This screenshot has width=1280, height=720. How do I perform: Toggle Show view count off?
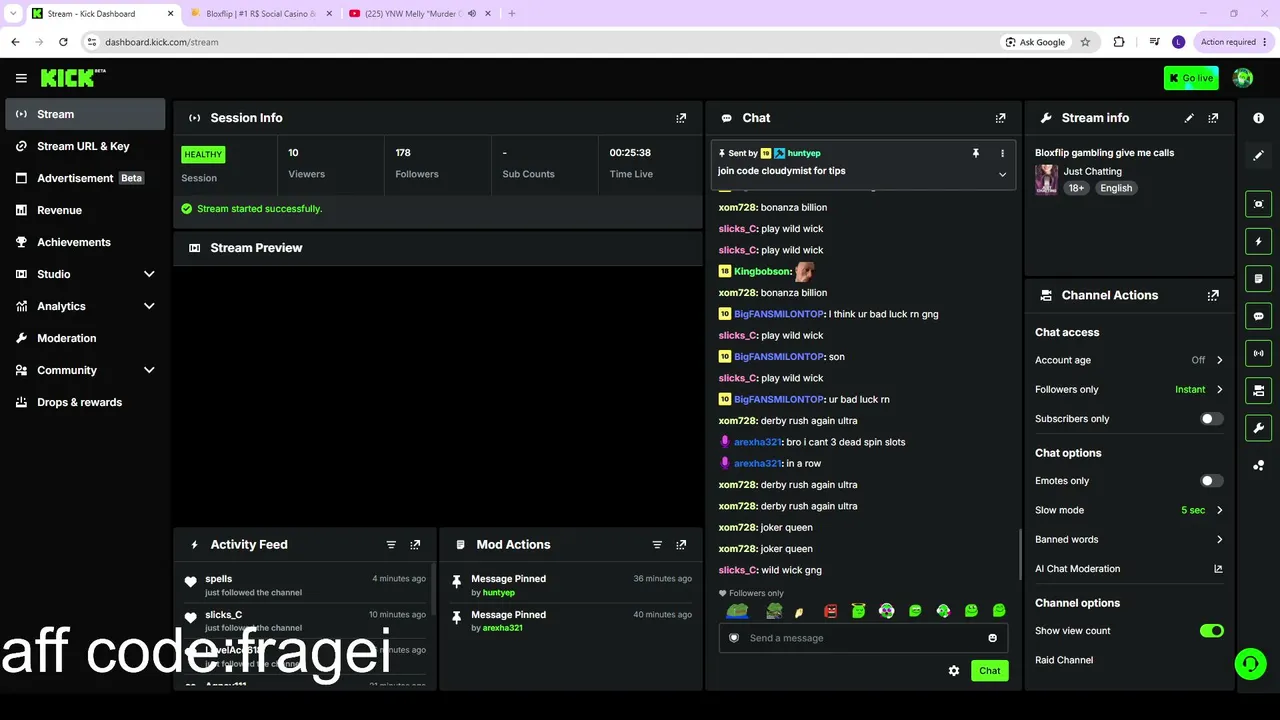pos(1211,631)
